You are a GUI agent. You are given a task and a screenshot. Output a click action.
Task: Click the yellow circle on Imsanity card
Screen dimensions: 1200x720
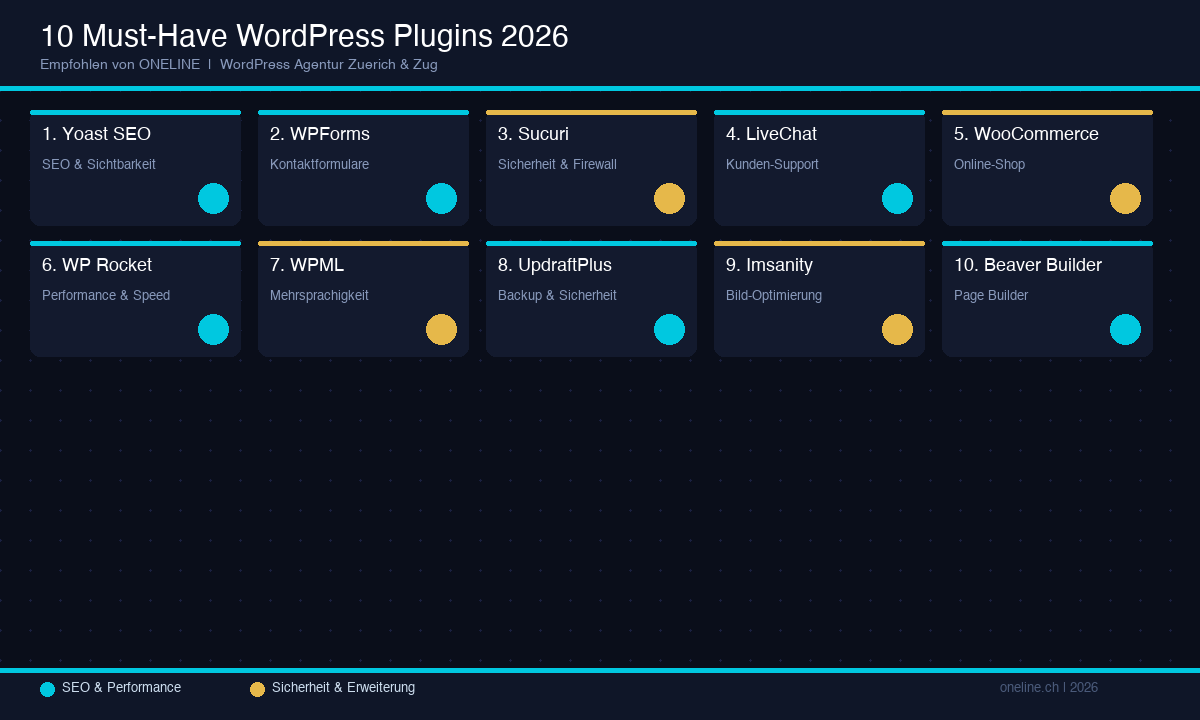pos(897,329)
